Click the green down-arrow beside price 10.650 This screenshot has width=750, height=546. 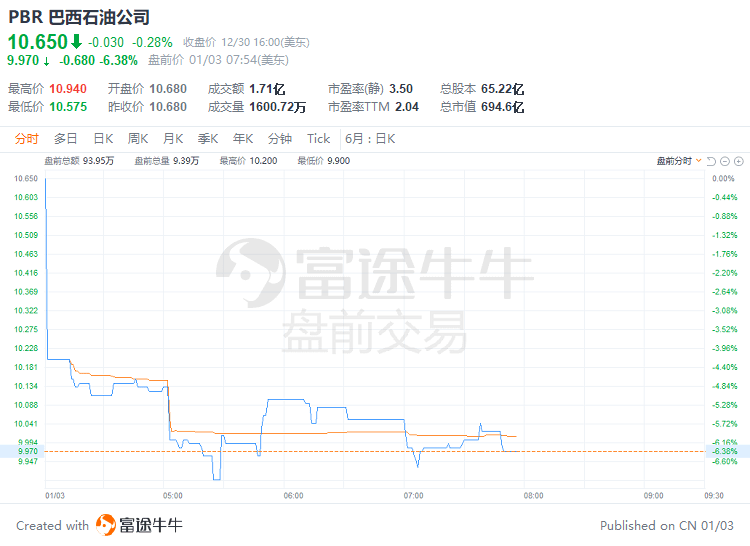[77, 42]
